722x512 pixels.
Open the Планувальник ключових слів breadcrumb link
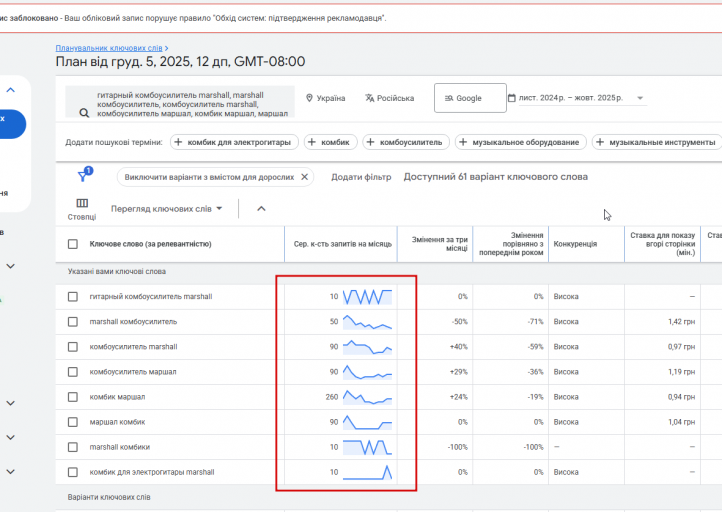(x=109, y=48)
